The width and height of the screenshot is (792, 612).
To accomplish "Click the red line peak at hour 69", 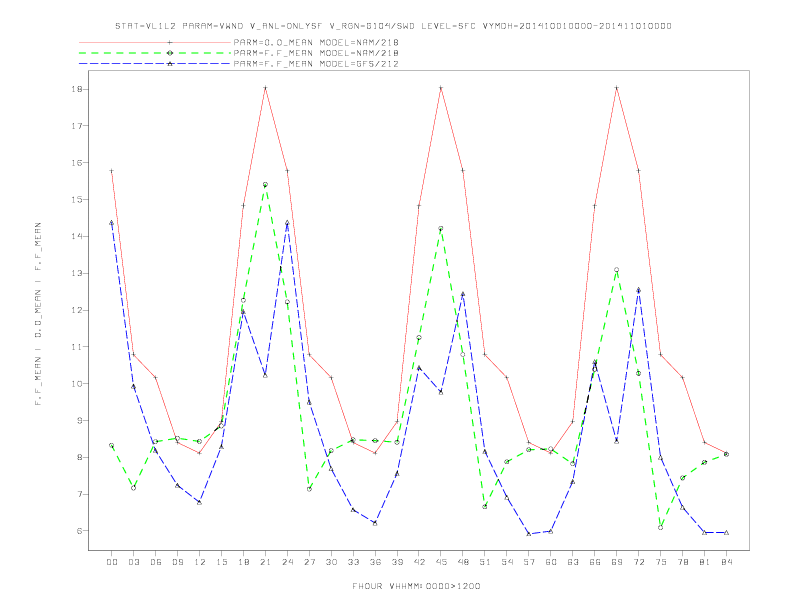I will [617, 88].
